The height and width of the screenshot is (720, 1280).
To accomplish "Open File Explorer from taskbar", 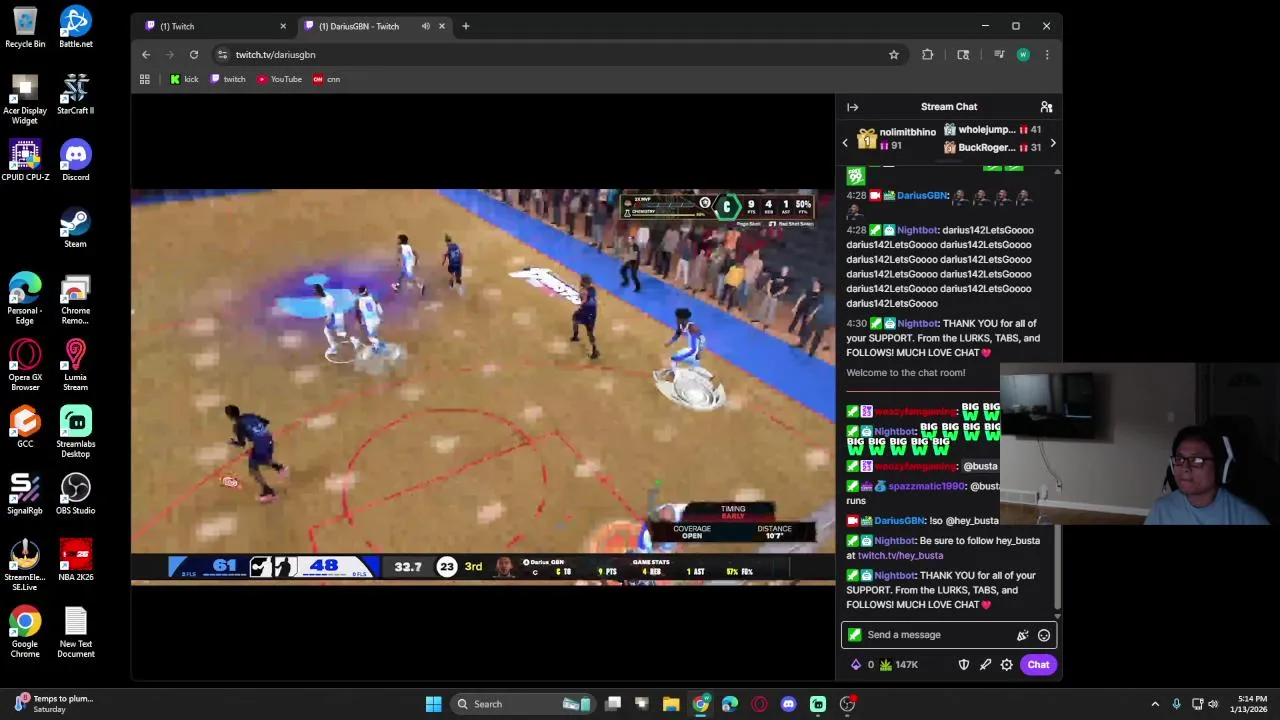I will coord(671,704).
